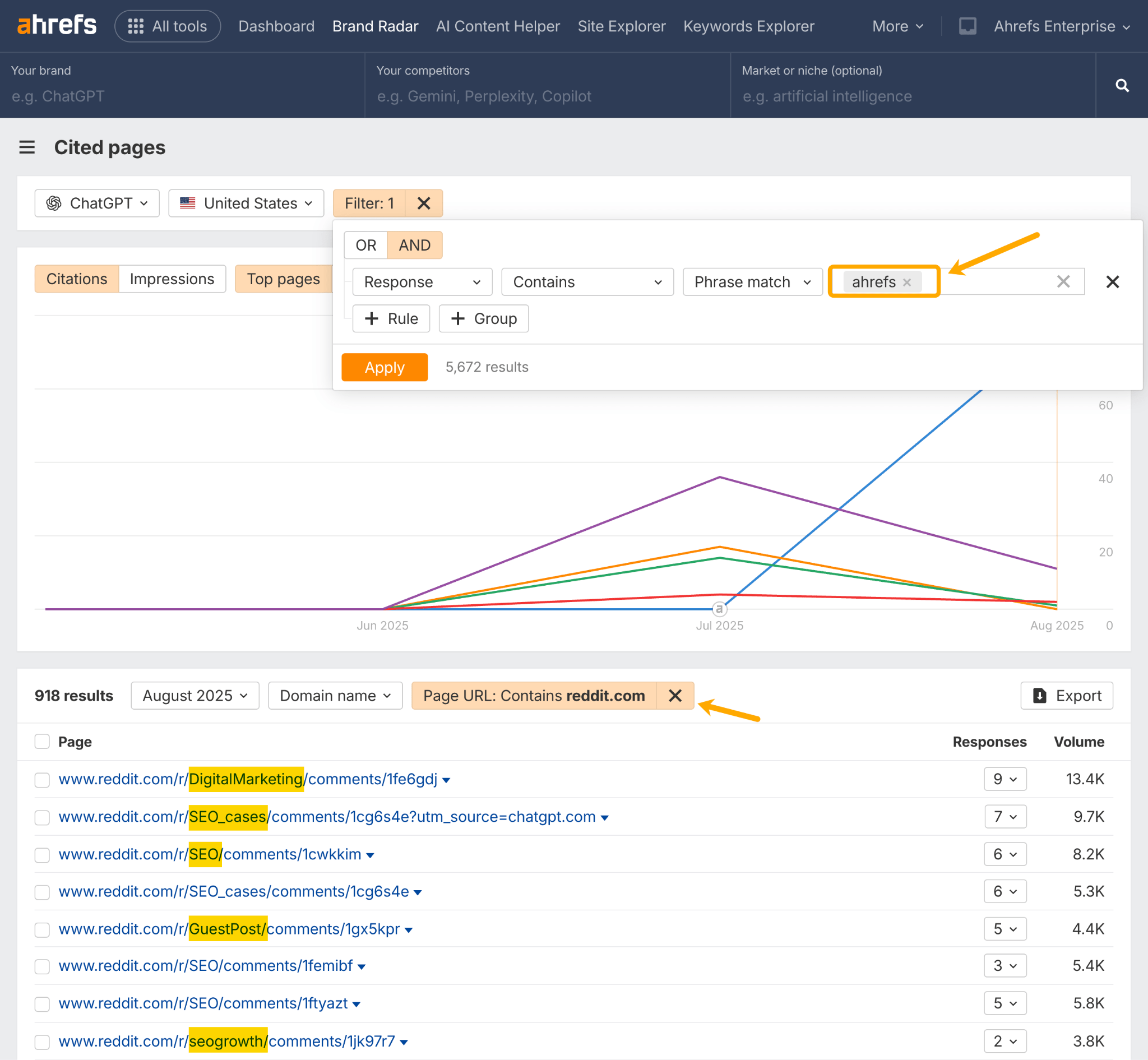Image resolution: width=1148 pixels, height=1060 pixels.
Task: Switch filter logic from AND to OR
Action: tap(365, 245)
